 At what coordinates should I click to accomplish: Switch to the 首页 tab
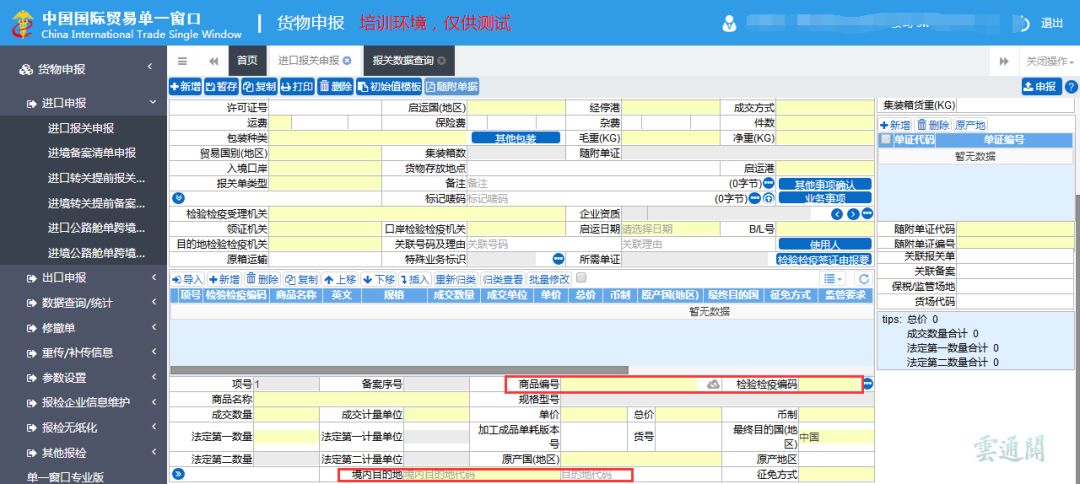(247, 61)
